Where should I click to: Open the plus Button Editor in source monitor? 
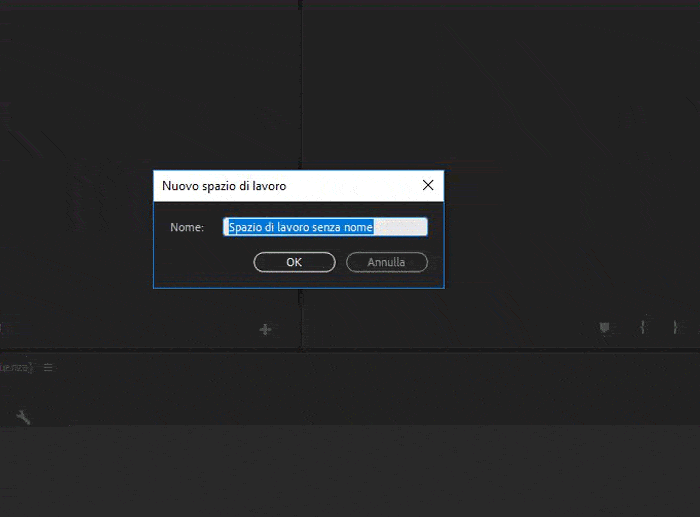click(265, 329)
